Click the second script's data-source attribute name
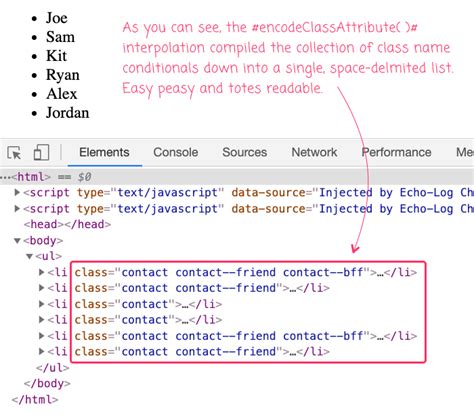The height and width of the screenshot is (415, 474). tap(268, 209)
